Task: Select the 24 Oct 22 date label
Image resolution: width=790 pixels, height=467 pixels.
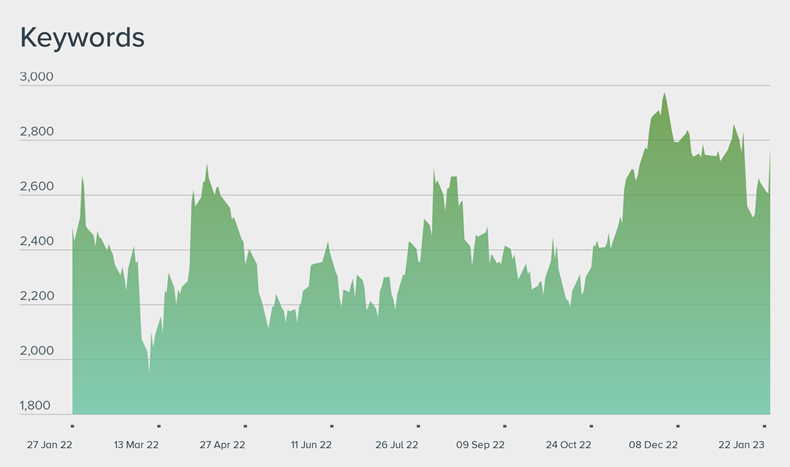Action: (x=569, y=444)
